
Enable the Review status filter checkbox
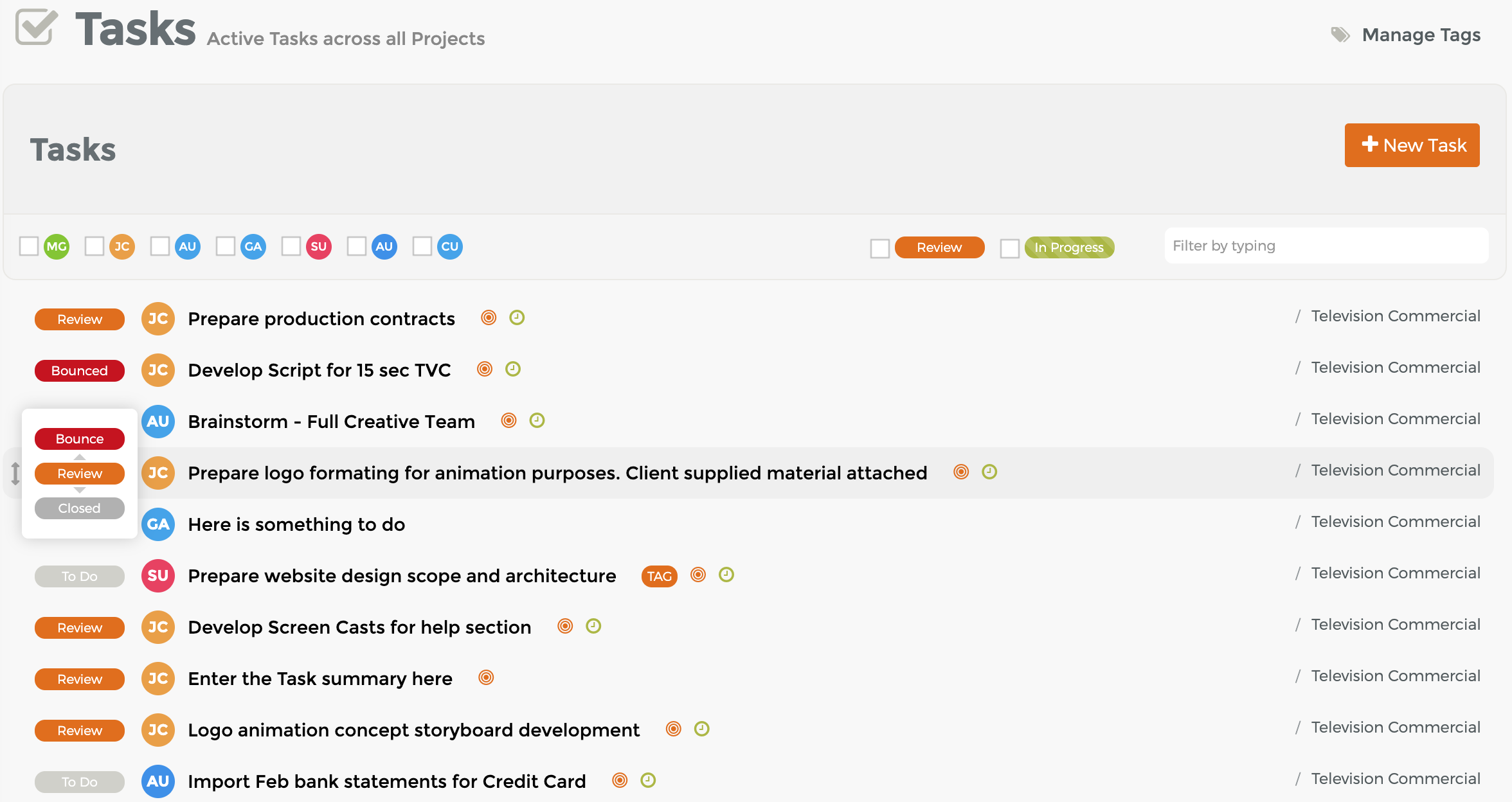880,248
